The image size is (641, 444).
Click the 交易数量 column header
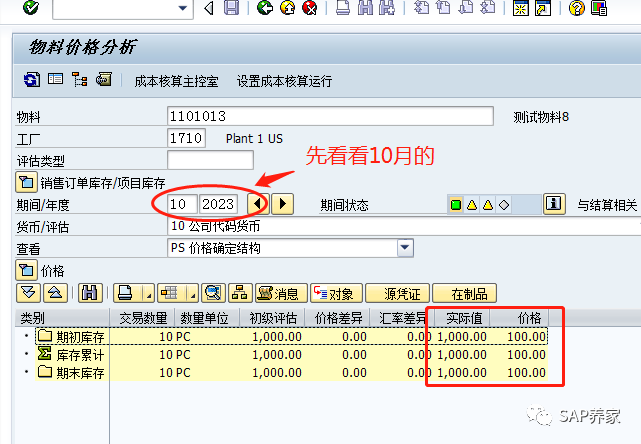coord(142,318)
